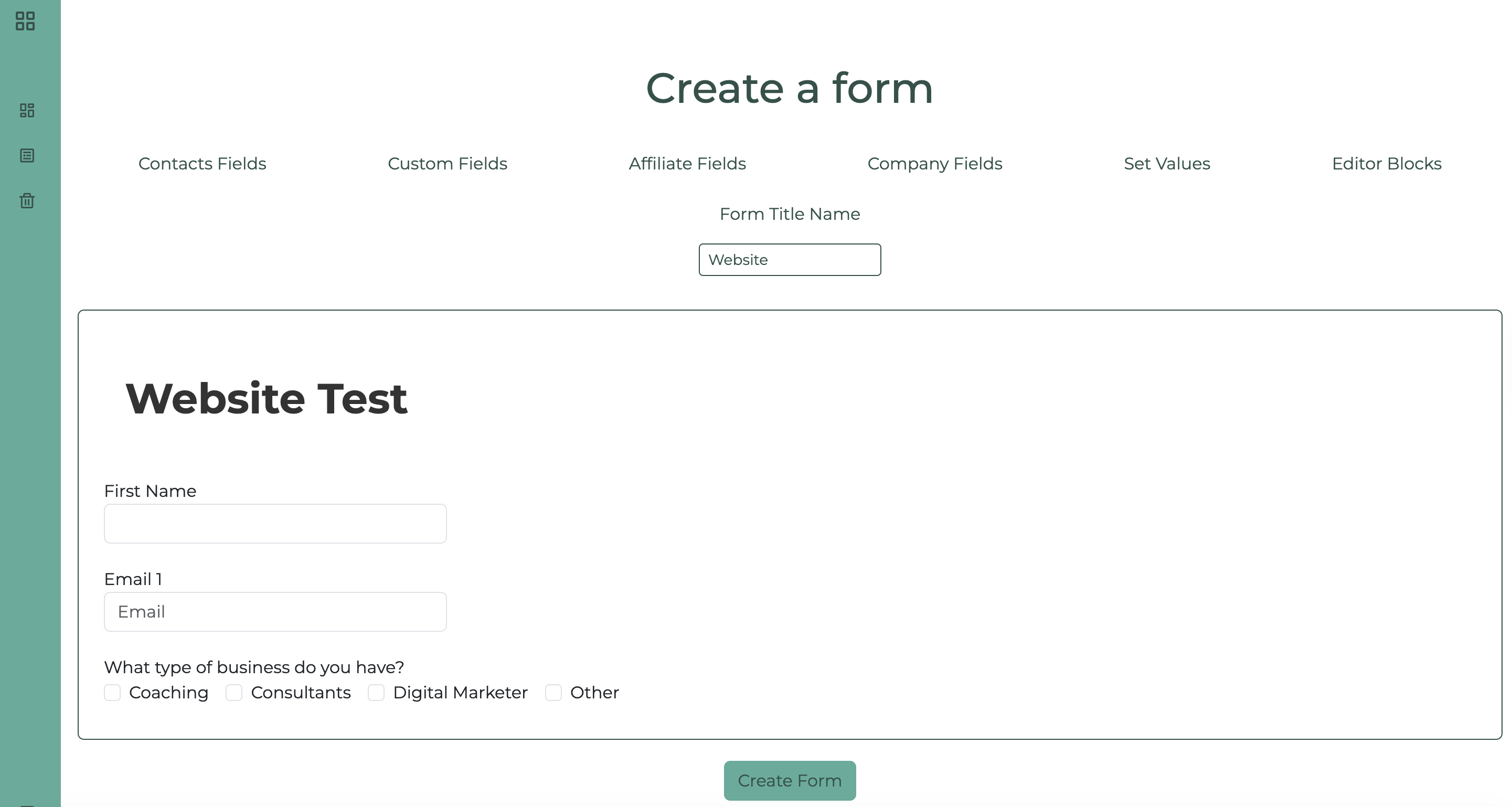The image size is (1512, 807).
Task: Click the four-squares grid icon at sidebar top
Action: click(25, 21)
